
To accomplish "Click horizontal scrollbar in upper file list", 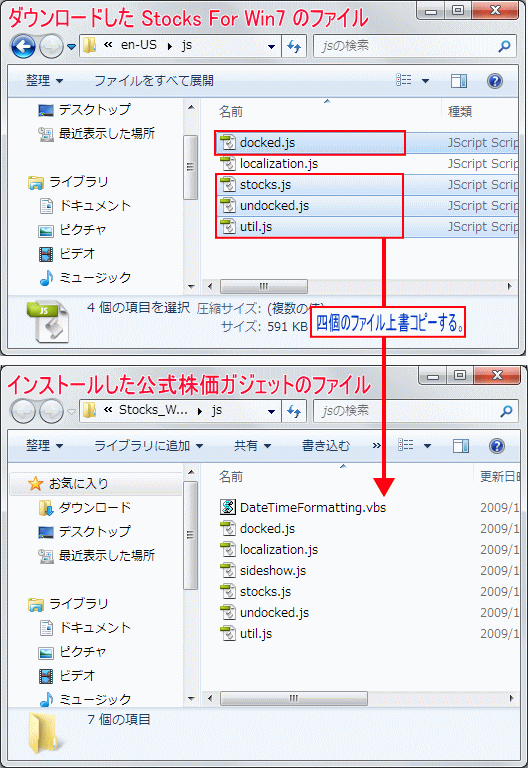I will click(x=264, y=286).
